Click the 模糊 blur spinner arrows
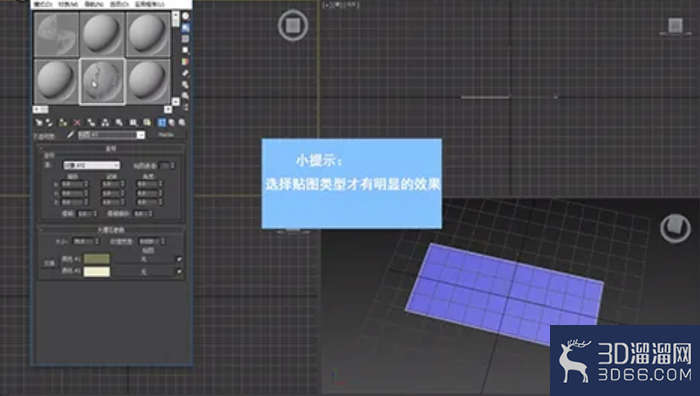 [95, 213]
